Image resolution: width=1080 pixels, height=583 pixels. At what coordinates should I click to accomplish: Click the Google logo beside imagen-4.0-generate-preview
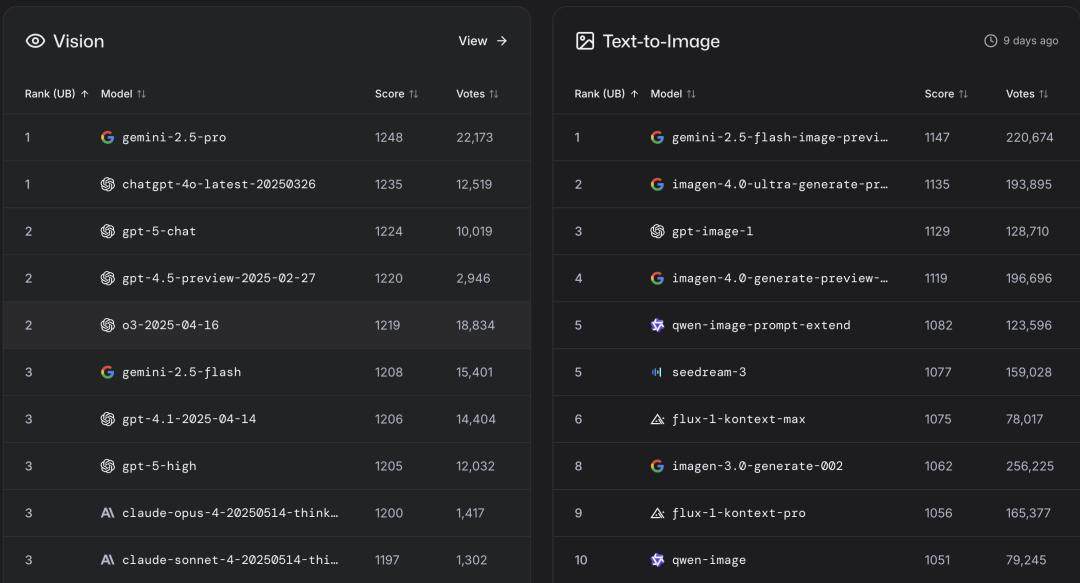[657, 278]
